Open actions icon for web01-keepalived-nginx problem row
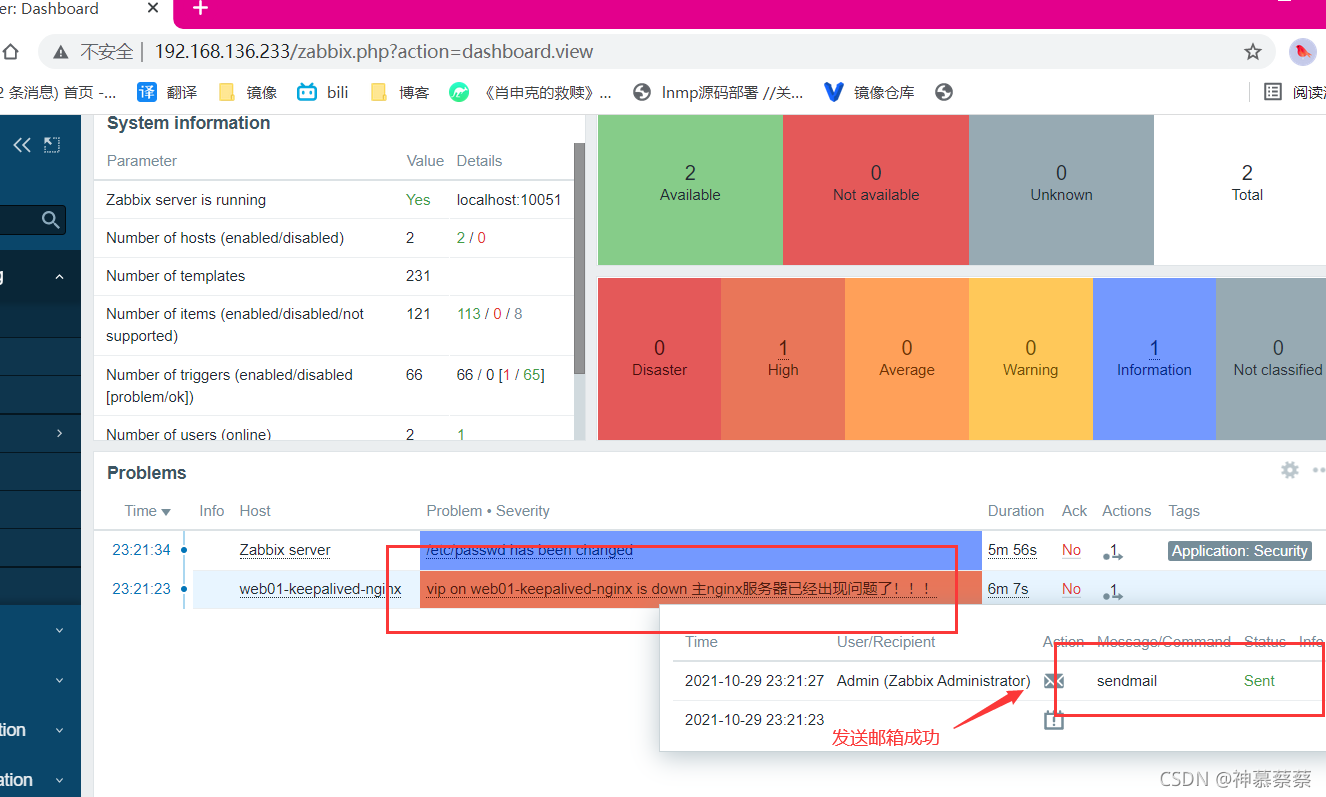Image resolution: width=1326 pixels, height=797 pixels. pyautogui.click(x=1112, y=590)
